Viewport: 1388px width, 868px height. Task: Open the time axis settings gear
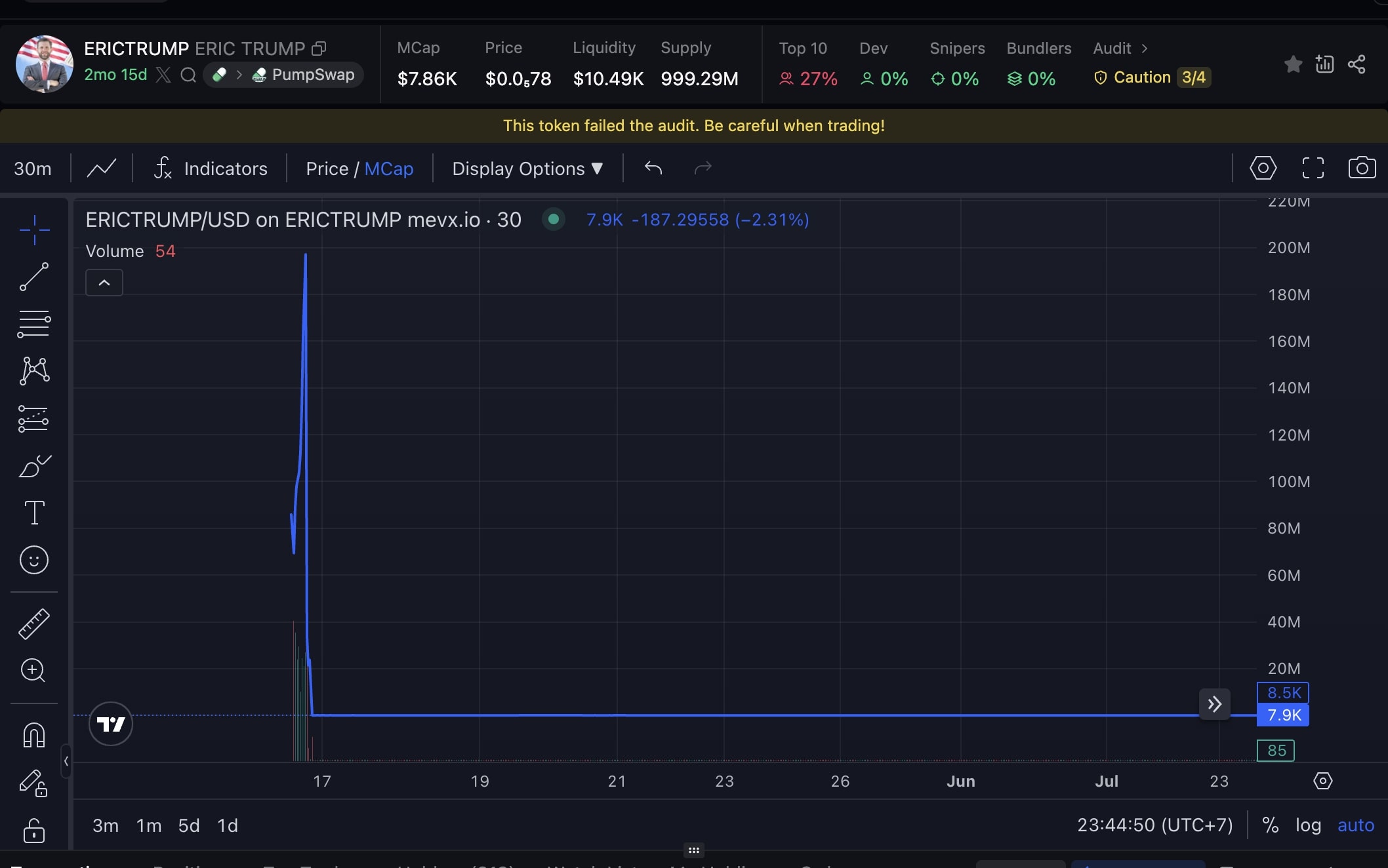[x=1323, y=781]
